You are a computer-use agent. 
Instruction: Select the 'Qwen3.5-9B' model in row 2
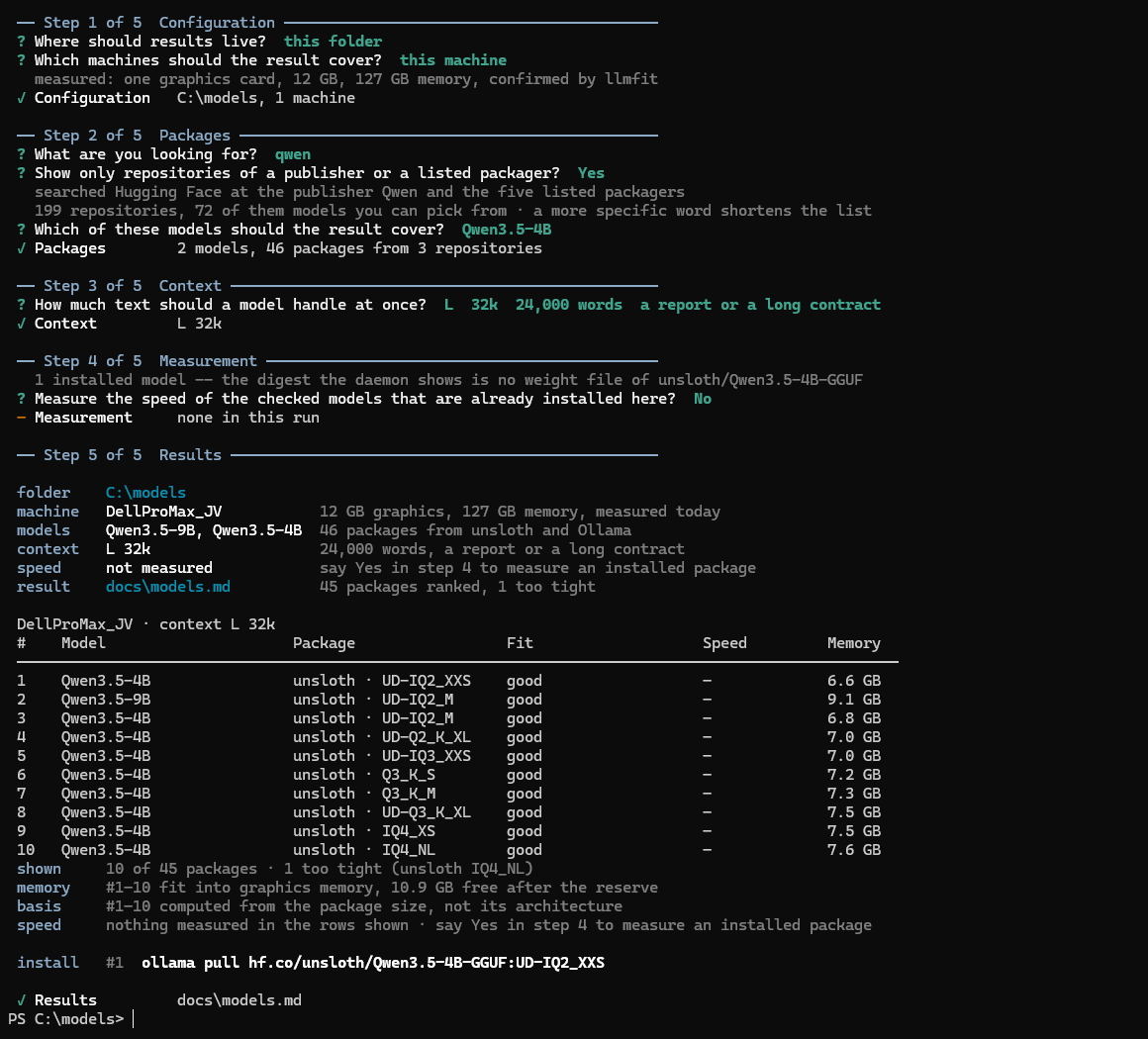(106, 700)
